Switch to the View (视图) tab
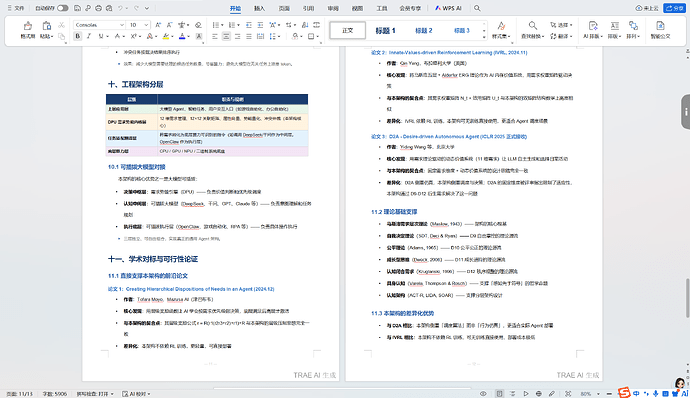This screenshot has height=398, width=690. (x=357, y=8)
